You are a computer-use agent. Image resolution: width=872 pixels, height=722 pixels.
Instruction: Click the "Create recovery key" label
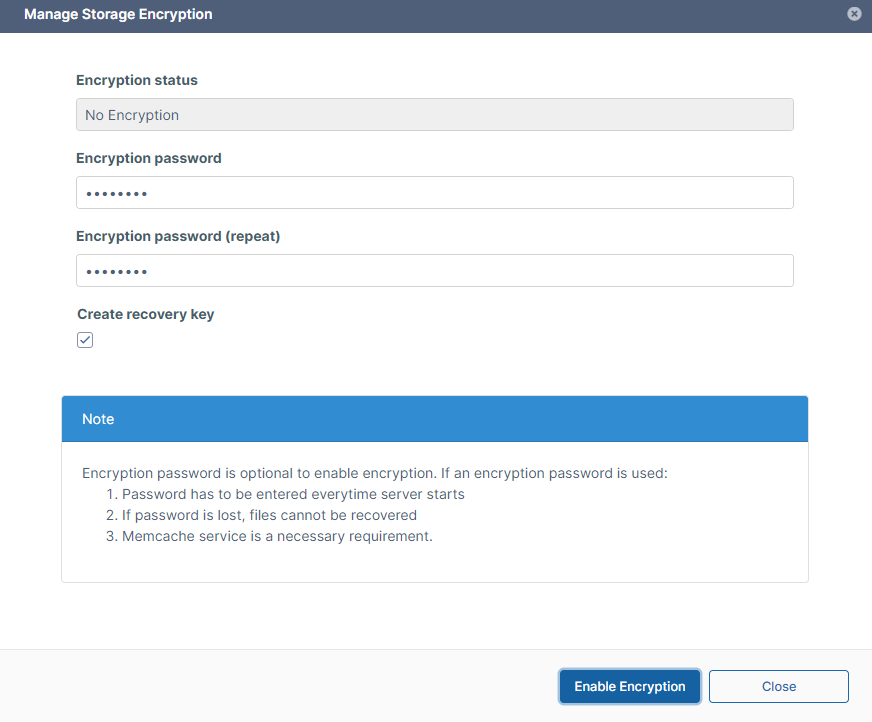pos(146,314)
